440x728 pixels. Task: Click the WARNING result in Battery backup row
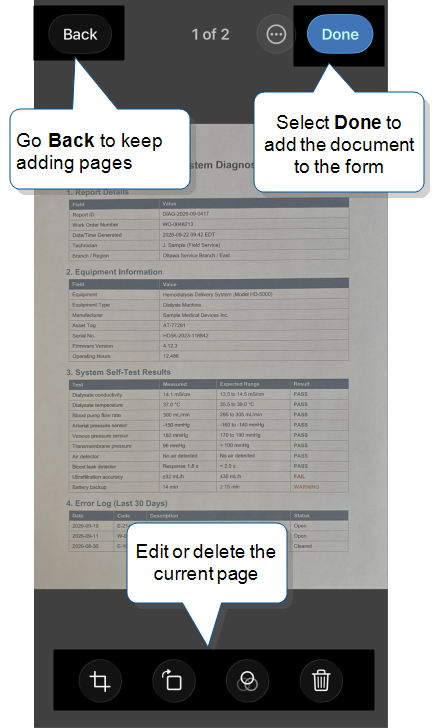[306, 487]
